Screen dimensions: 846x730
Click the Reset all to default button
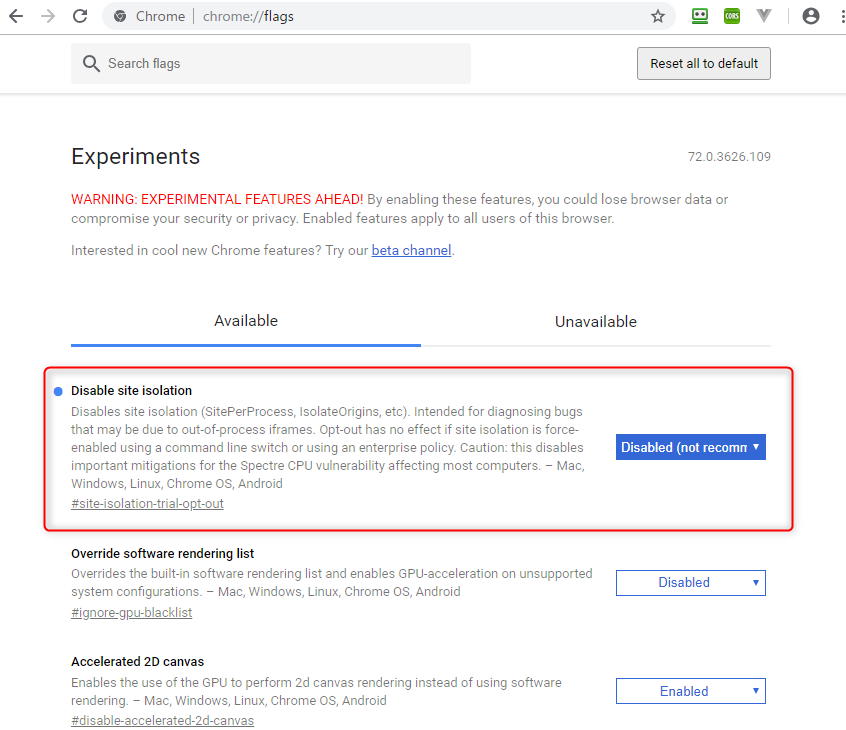(x=704, y=63)
